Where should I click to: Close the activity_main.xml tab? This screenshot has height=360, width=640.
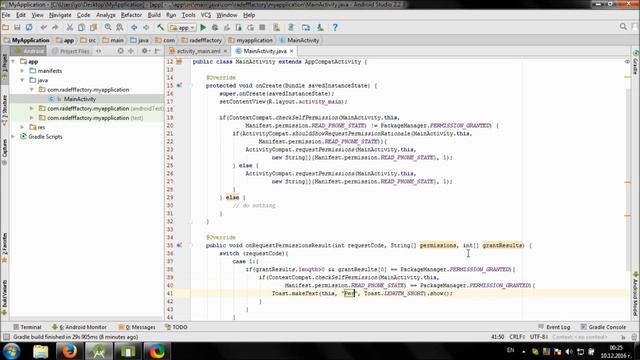click(225, 51)
